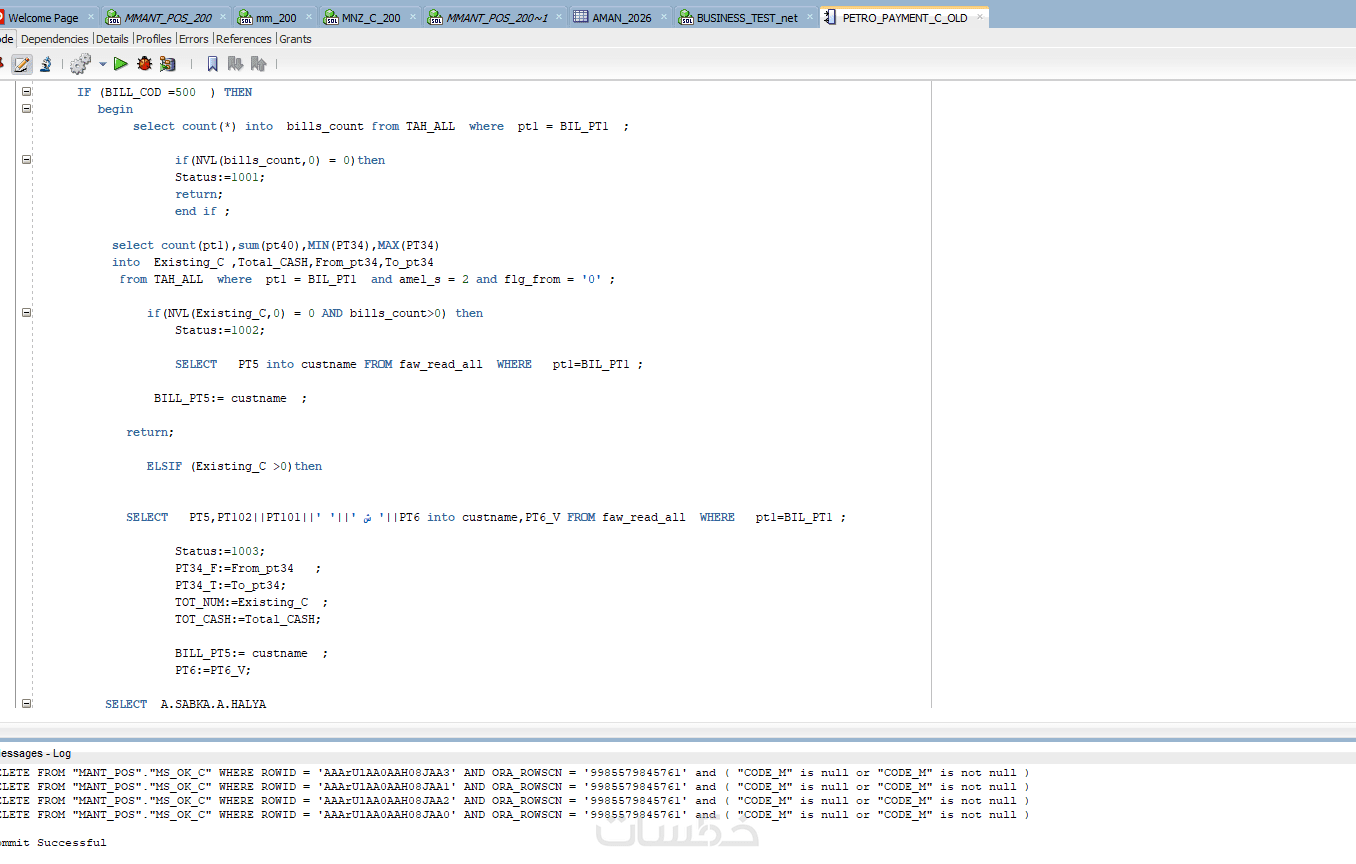Click the SQL icon on MNZ_C_200 tab

pos(331,17)
